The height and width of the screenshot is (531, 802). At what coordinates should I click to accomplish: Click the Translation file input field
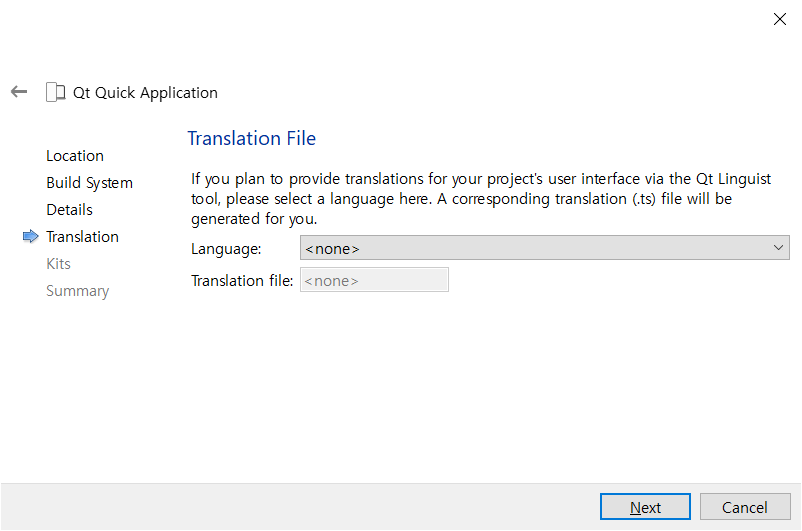pyautogui.click(x=374, y=280)
